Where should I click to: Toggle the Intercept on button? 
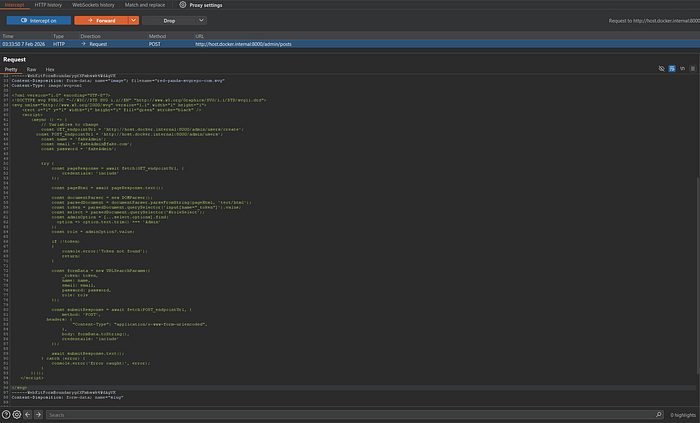39,21
